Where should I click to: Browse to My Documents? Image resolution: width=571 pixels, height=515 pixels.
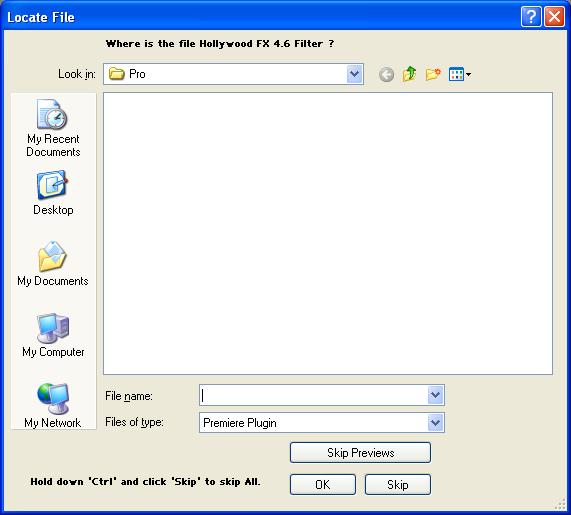(x=53, y=264)
